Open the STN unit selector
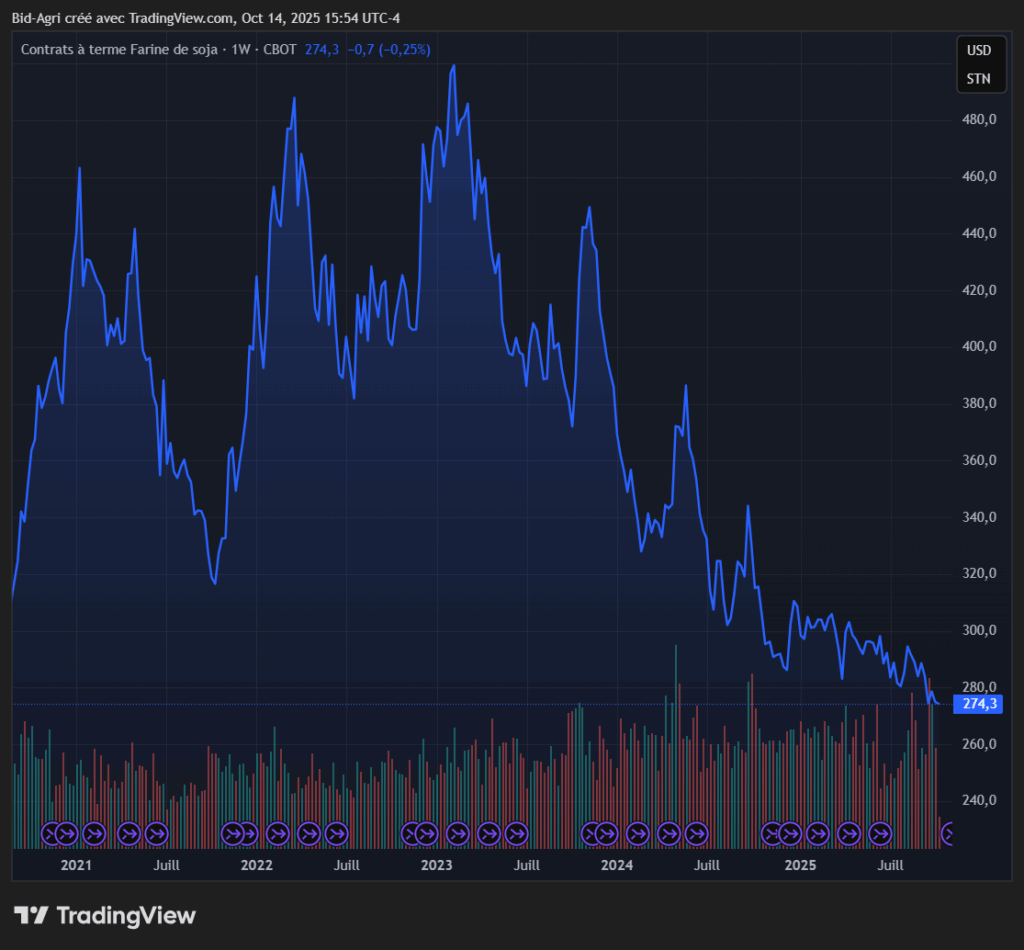This screenshot has height=950, width=1024. pos(978,79)
